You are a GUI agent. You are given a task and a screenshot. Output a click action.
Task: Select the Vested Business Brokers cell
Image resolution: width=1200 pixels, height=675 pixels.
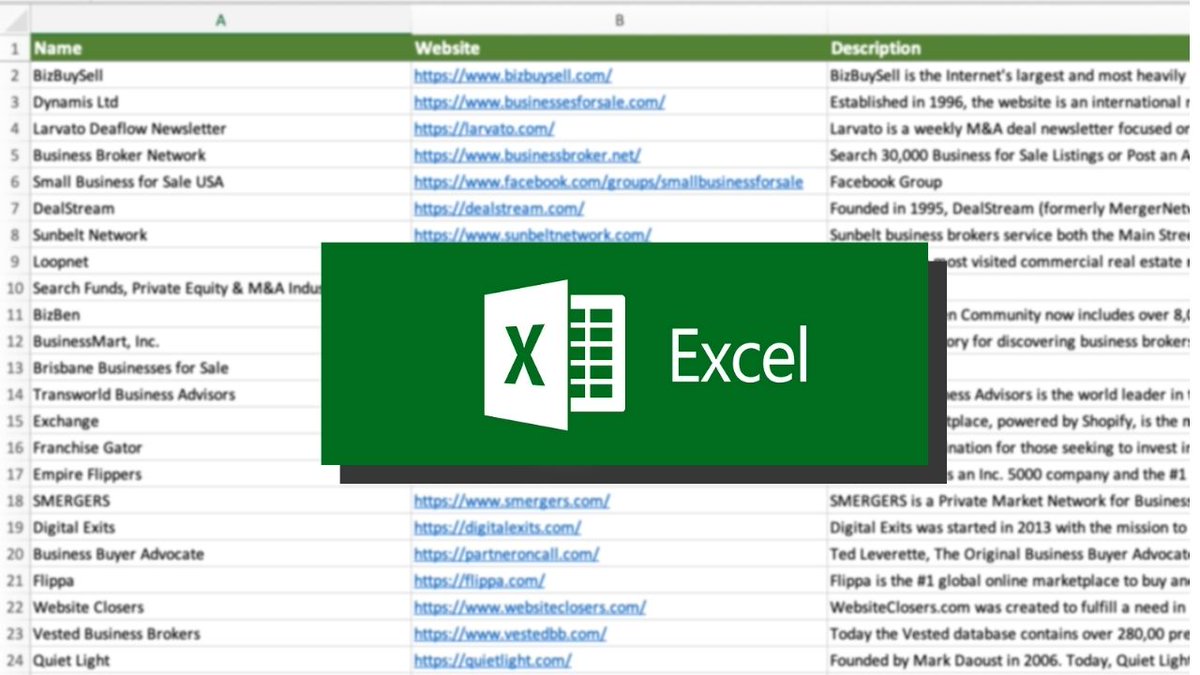[220, 634]
